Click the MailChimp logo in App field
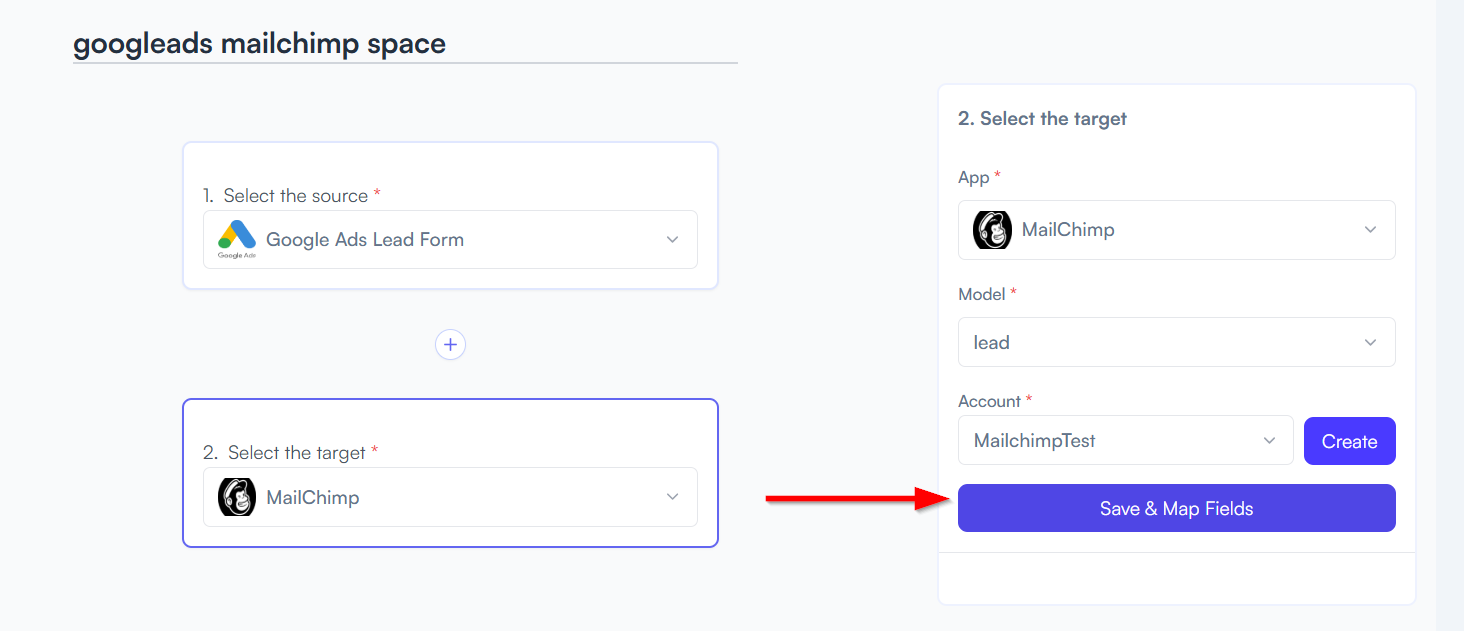The image size is (1464, 631). click(992, 230)
